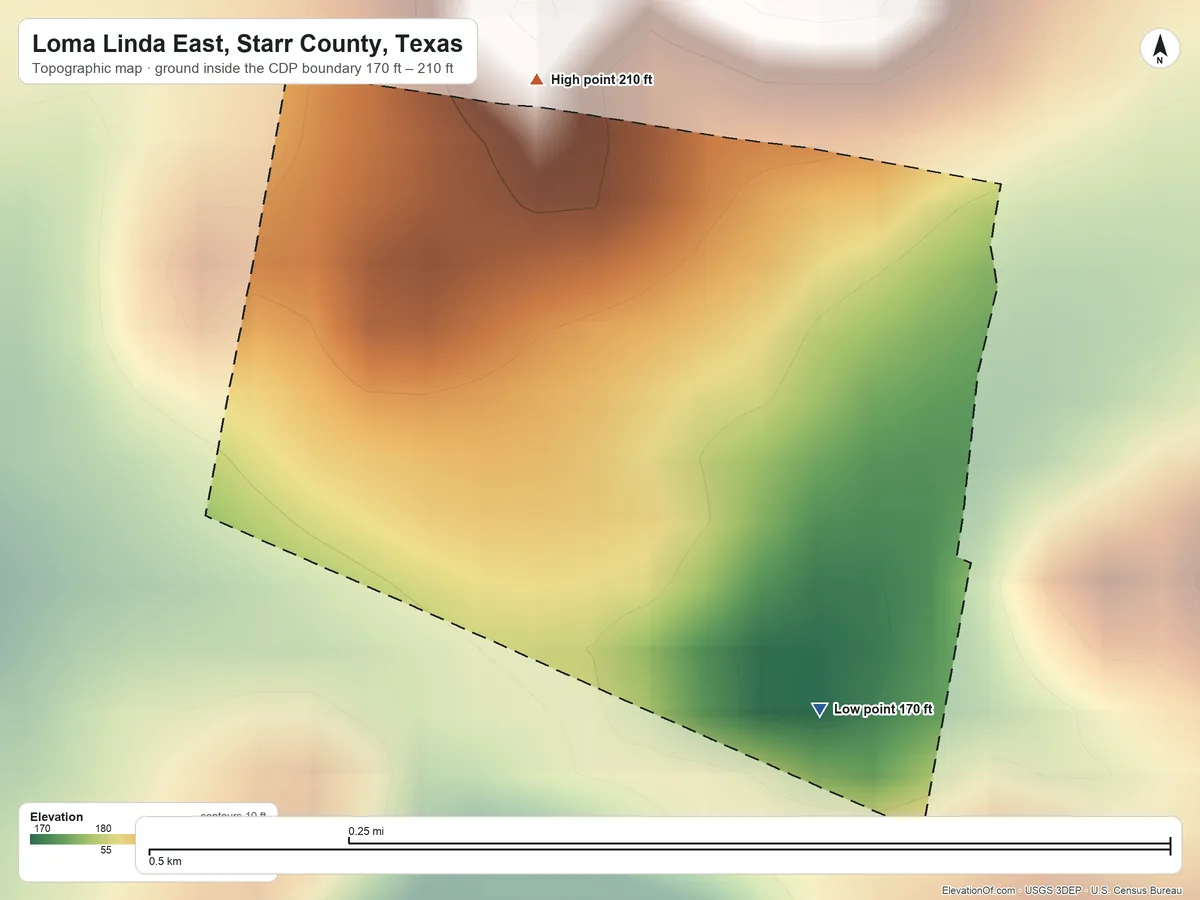1200x900 pixels.
Task: Click the north arrow compass icon
Action: click(1160, 49)
